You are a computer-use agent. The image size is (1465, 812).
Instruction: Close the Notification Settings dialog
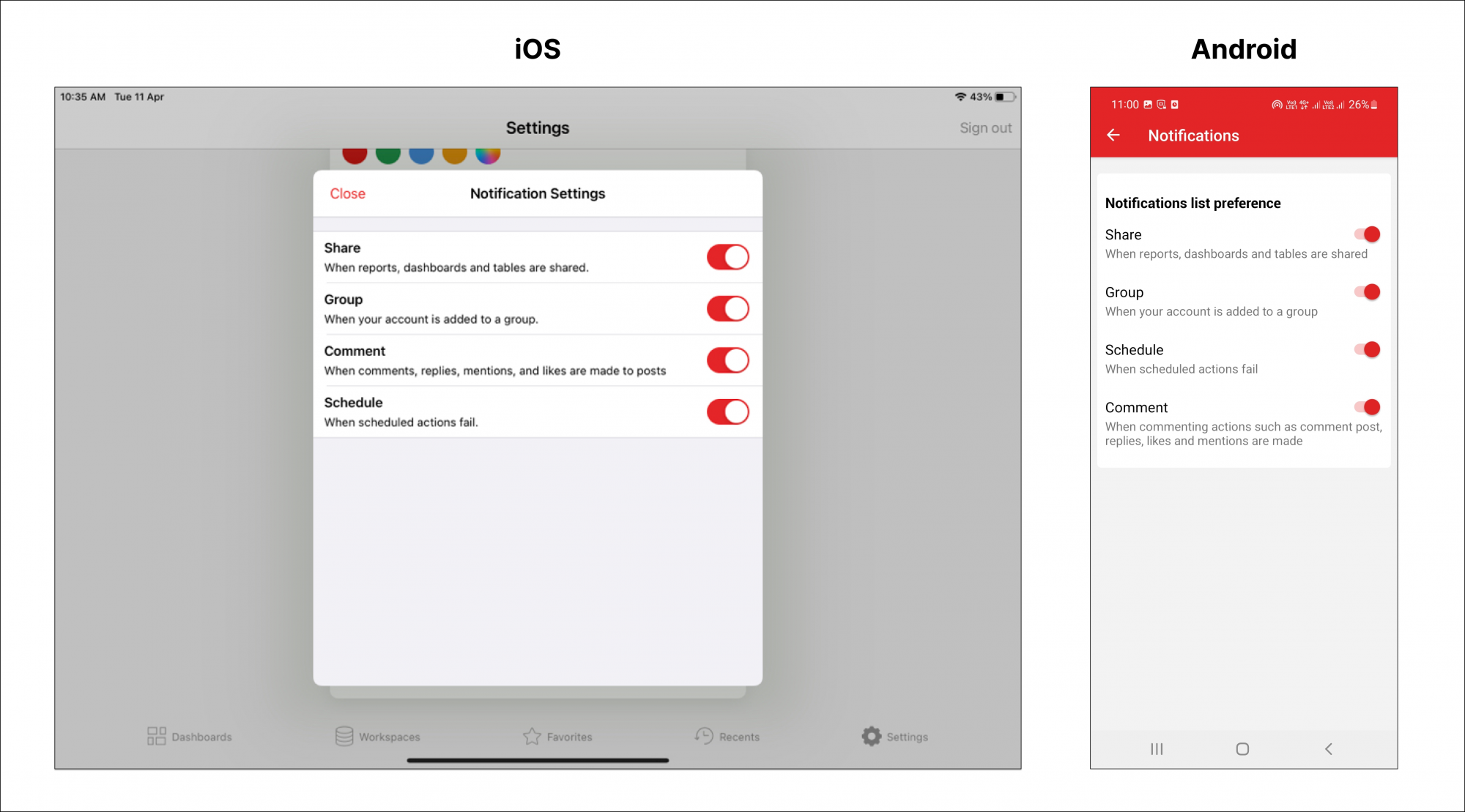tap(347, 194)
